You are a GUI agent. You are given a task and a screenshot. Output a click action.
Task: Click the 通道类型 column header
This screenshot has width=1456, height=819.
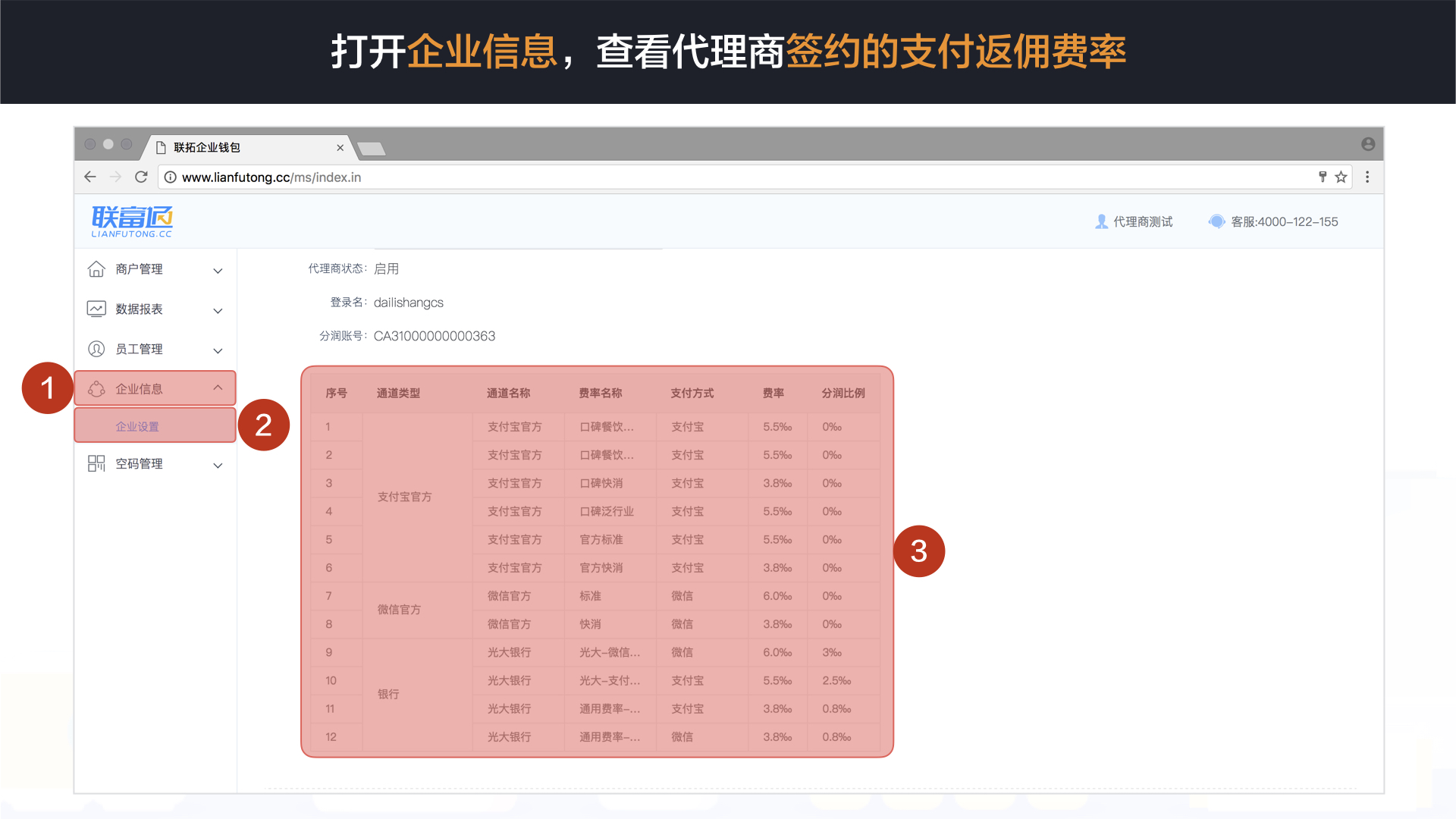(398, 393)
